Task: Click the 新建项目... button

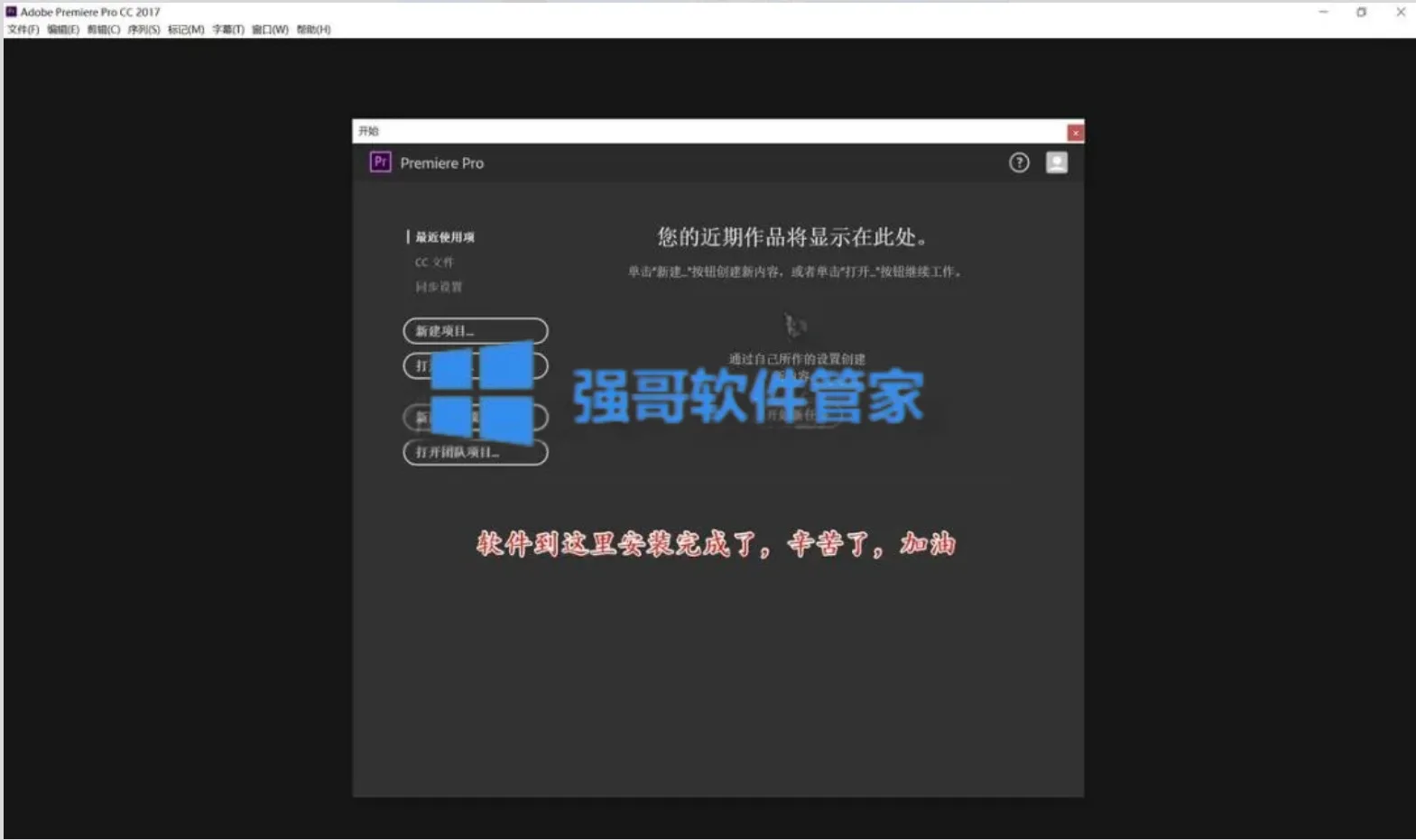Action: (x=476, y=331)
